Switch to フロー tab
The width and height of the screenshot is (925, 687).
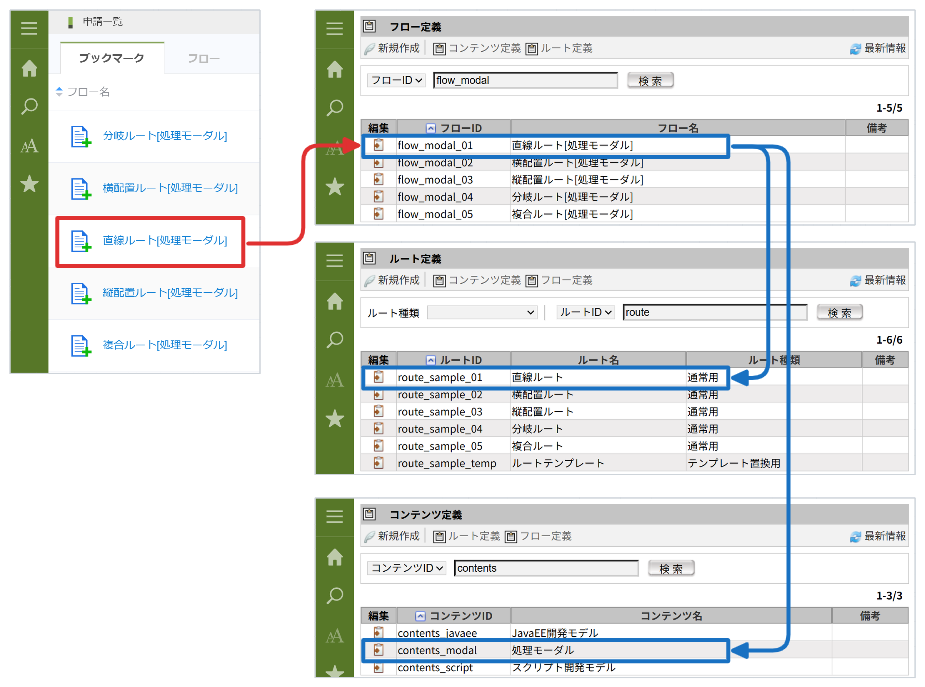point(204,58)
